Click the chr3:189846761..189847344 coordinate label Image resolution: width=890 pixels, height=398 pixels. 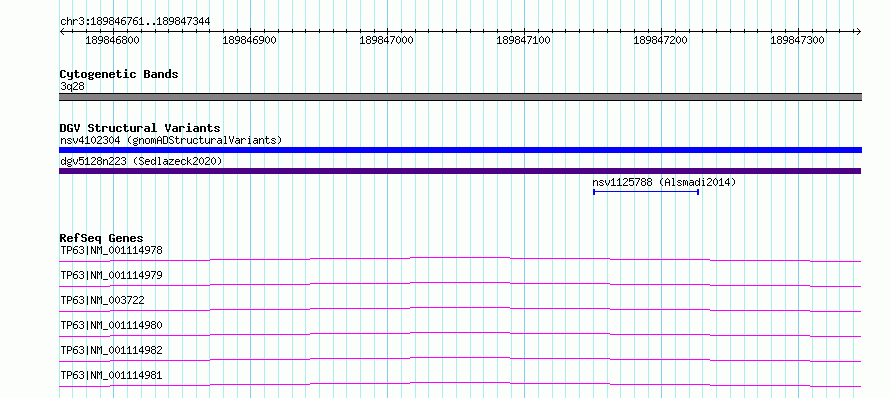135,21
